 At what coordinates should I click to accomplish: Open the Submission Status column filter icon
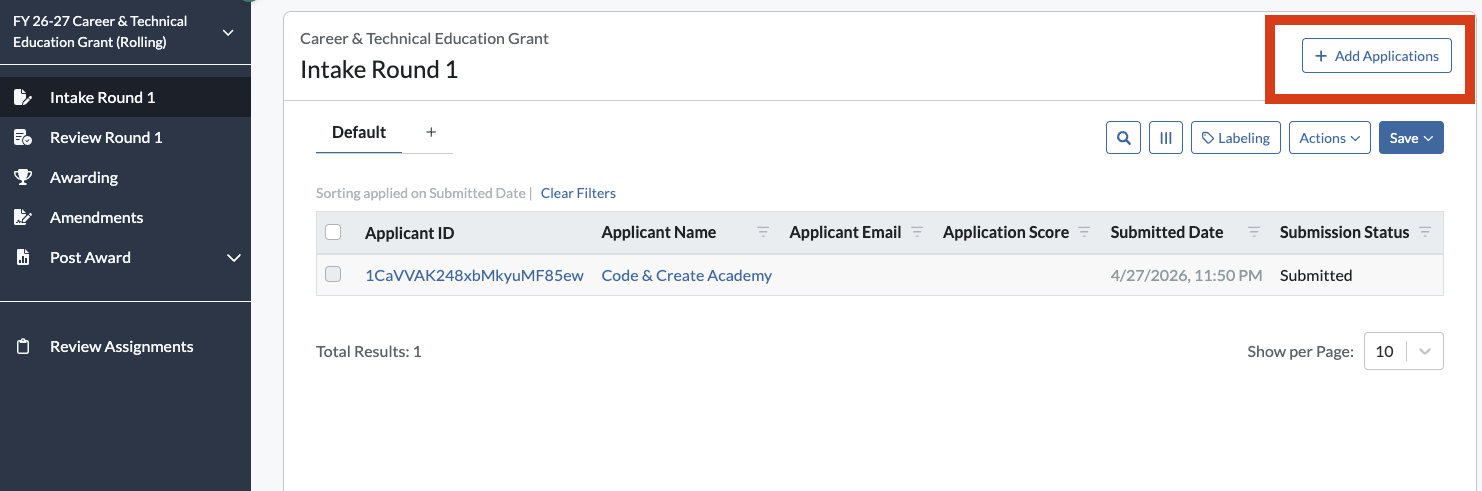click(1425, 232)
